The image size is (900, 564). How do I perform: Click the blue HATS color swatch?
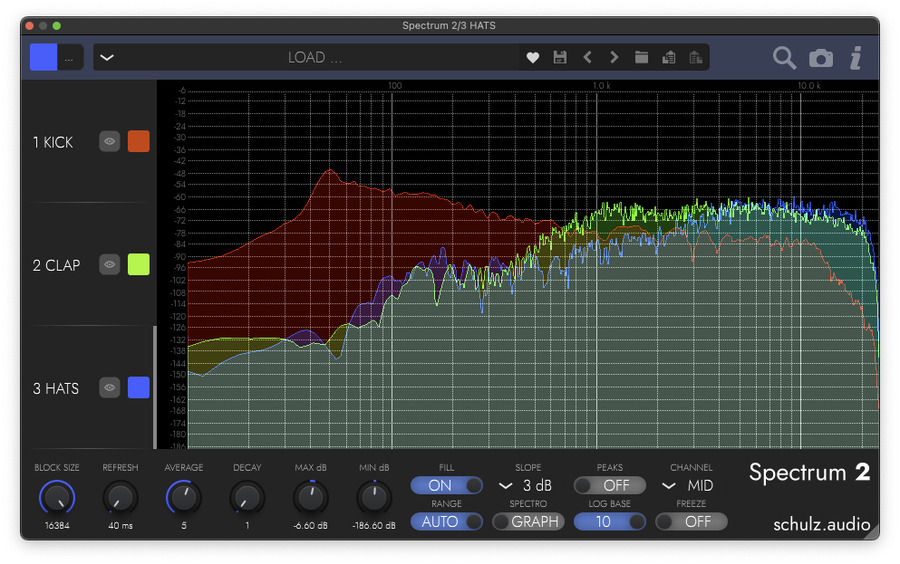(x=138, y=388)
